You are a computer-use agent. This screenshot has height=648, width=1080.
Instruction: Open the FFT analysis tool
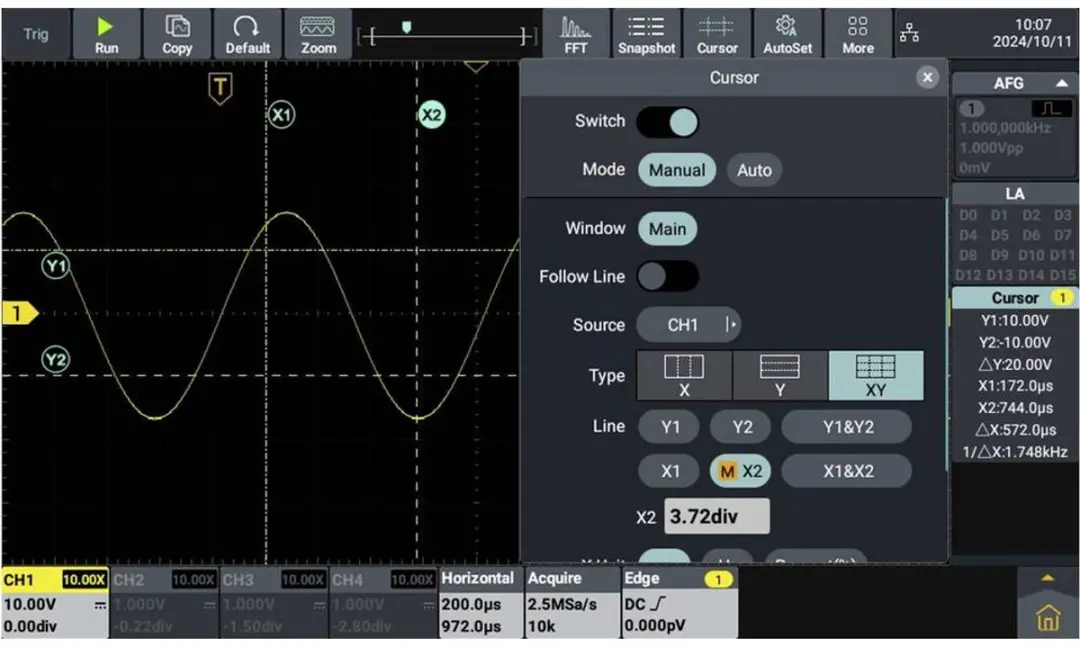pos(576,34)
